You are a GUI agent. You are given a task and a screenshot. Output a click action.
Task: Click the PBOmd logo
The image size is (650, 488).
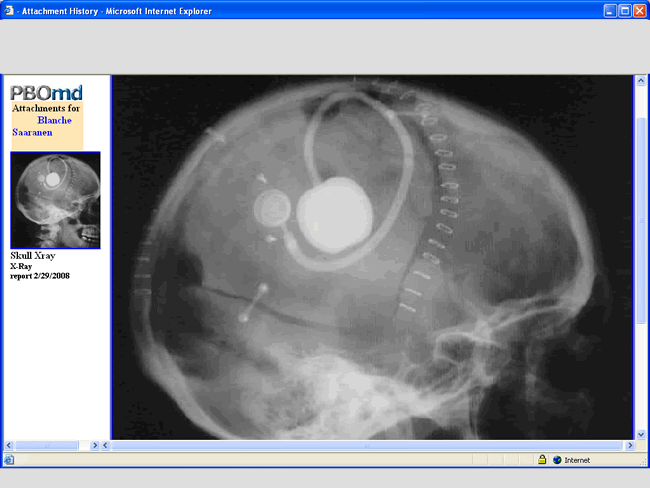pos(47,92)
